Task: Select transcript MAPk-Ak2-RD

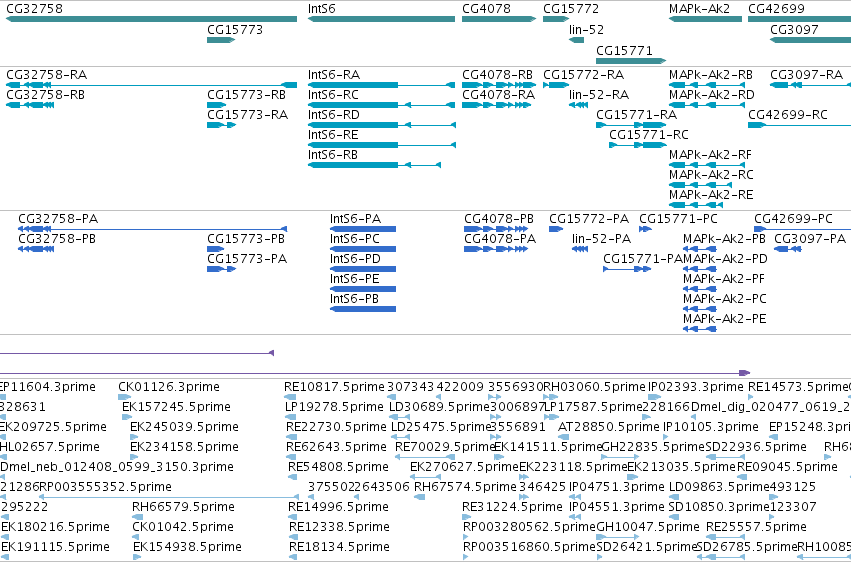Action: (x=712, y=94)
